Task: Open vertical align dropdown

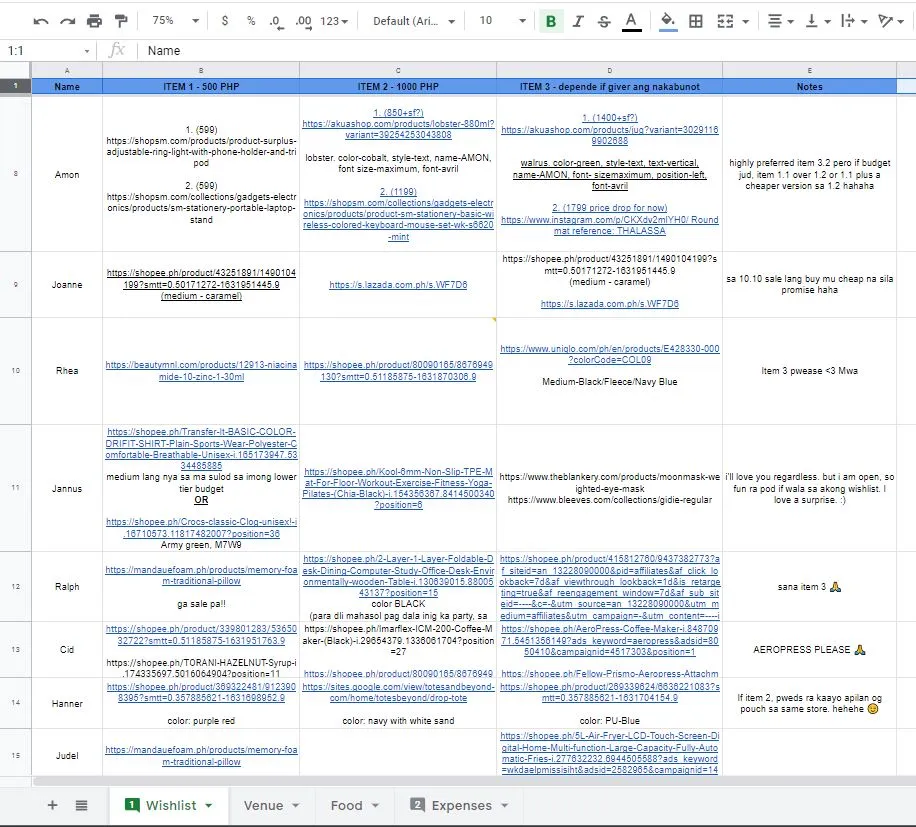Action: pyautogui.click(x=818, y=22)
